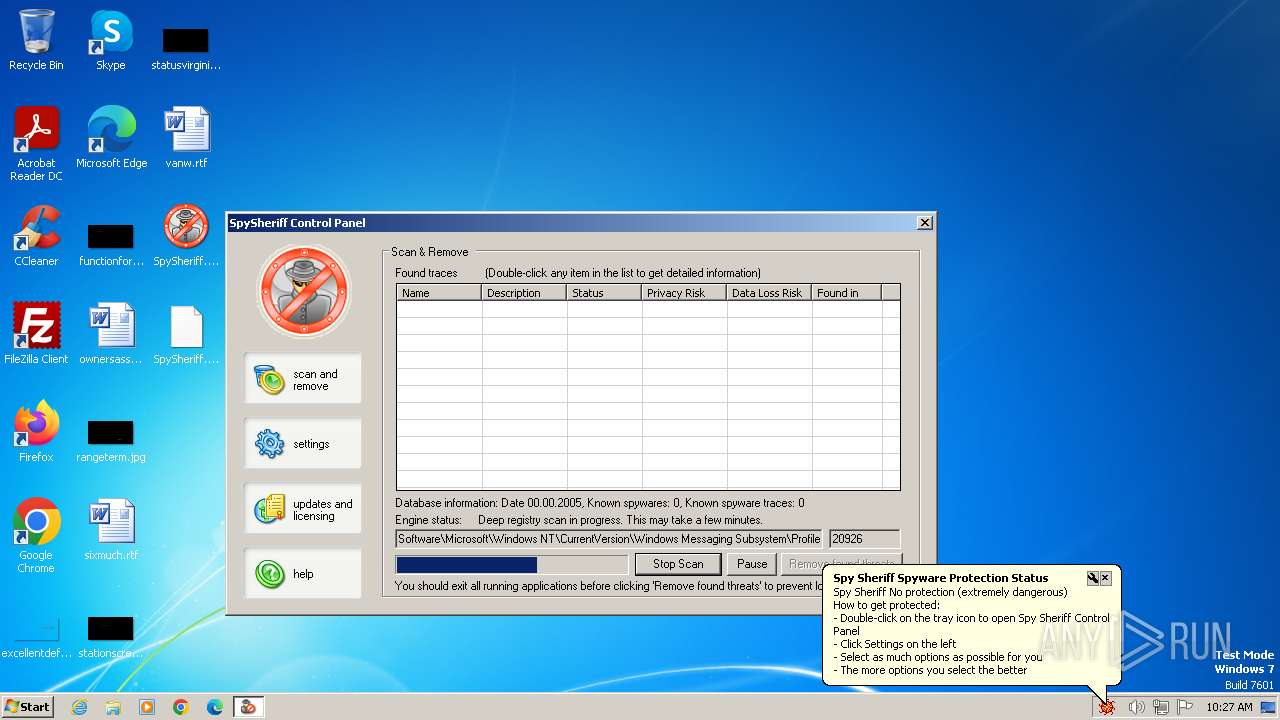1280x720 pixels.
Task: Open Windows Media Player from taskbar
Action: (x=147, y=707)
